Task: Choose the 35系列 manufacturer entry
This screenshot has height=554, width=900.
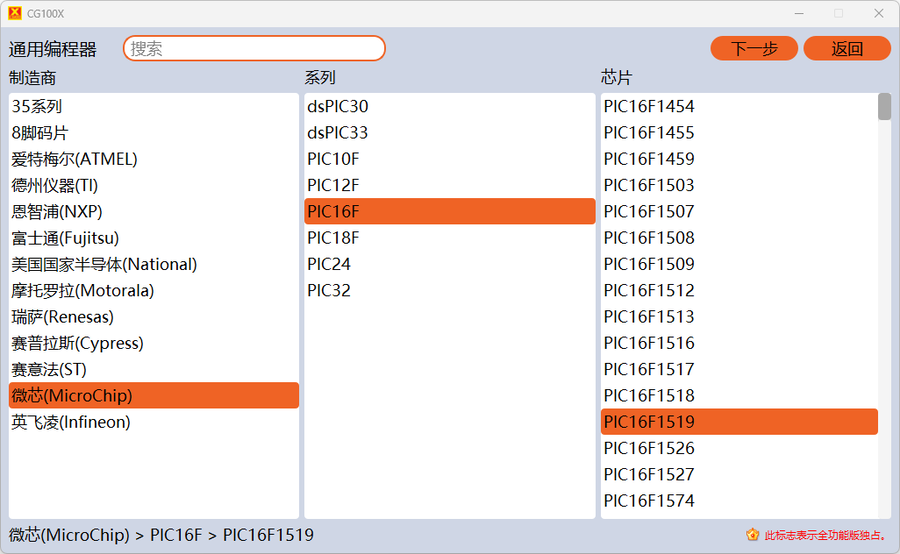Action: point(37,106)
